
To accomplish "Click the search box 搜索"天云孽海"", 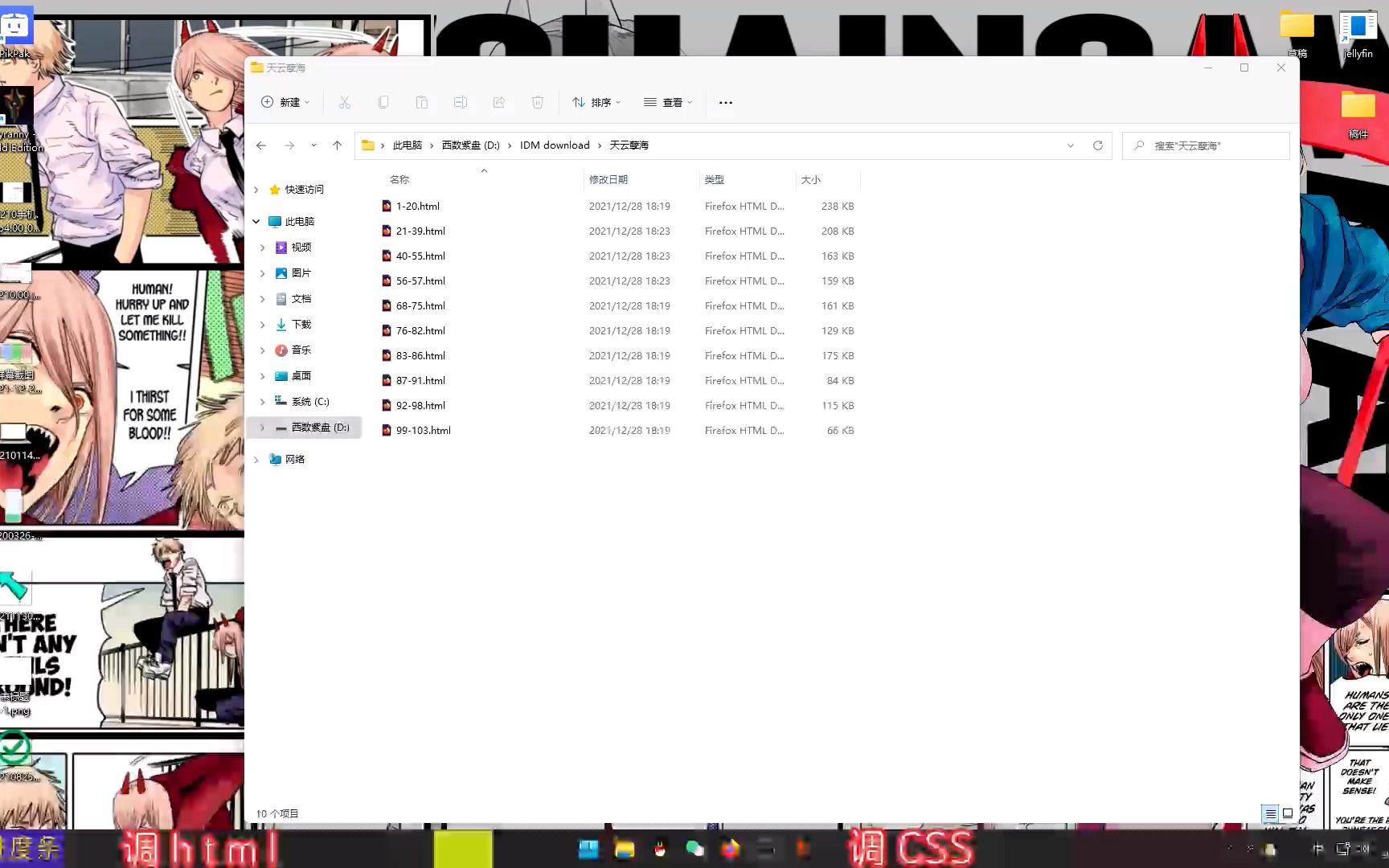I will 1206,145.
